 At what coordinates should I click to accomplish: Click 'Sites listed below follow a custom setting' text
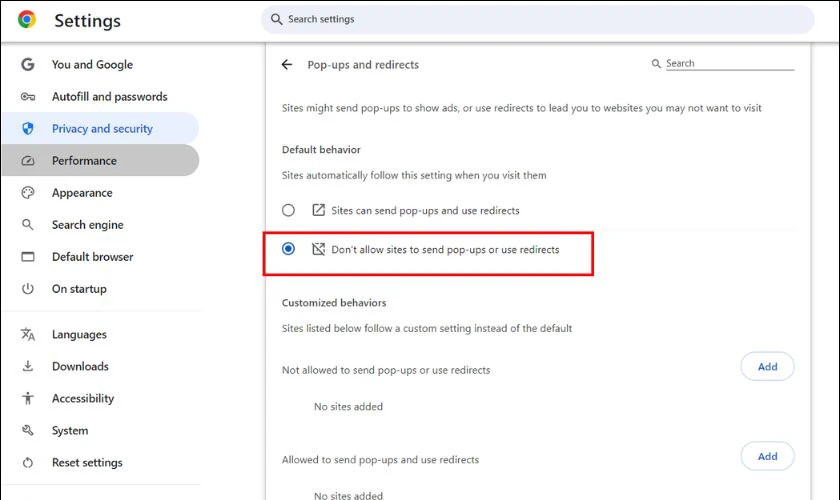(427, 329)
